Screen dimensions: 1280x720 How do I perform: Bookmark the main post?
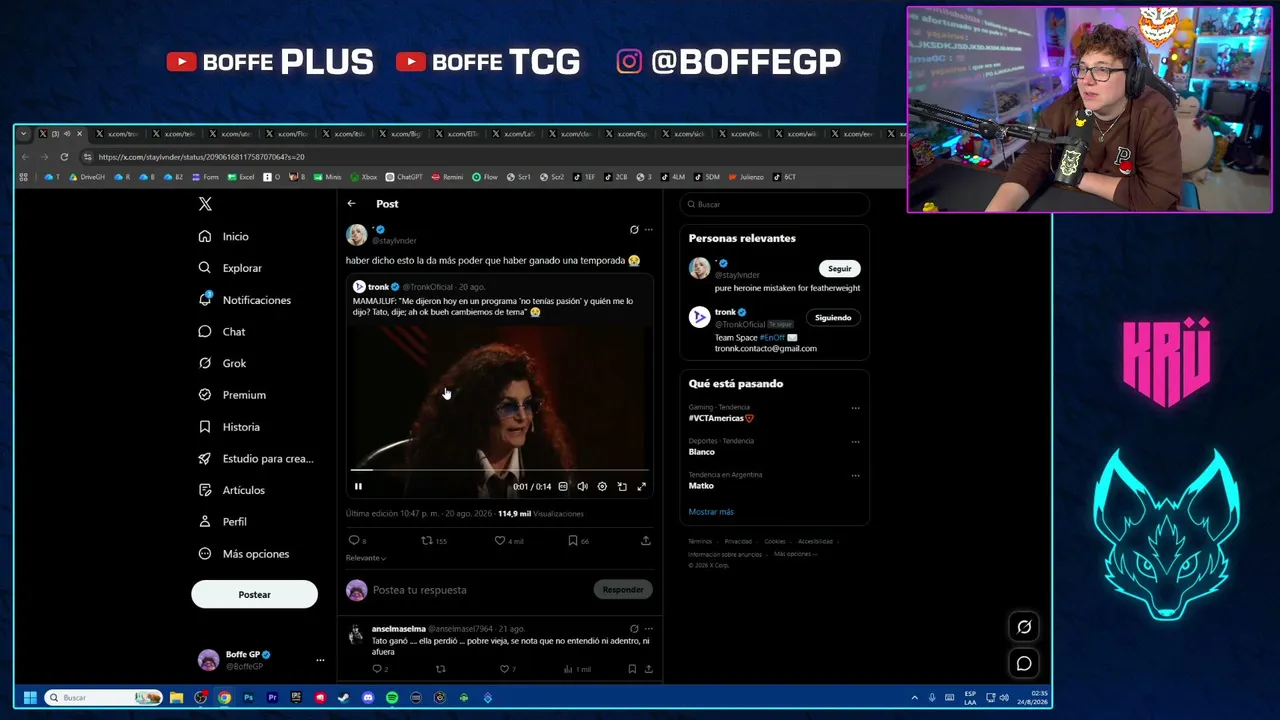(x=578, y=541)
